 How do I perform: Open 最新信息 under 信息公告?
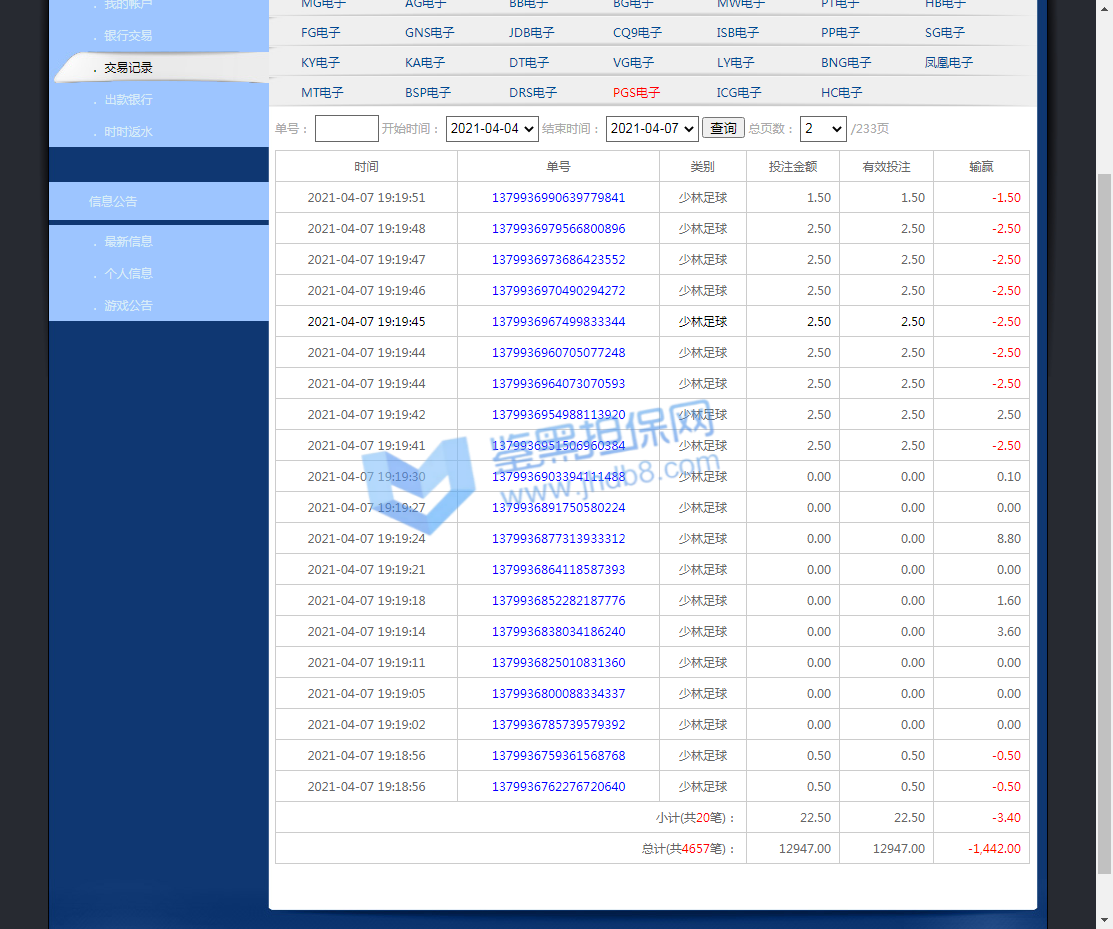128,242
